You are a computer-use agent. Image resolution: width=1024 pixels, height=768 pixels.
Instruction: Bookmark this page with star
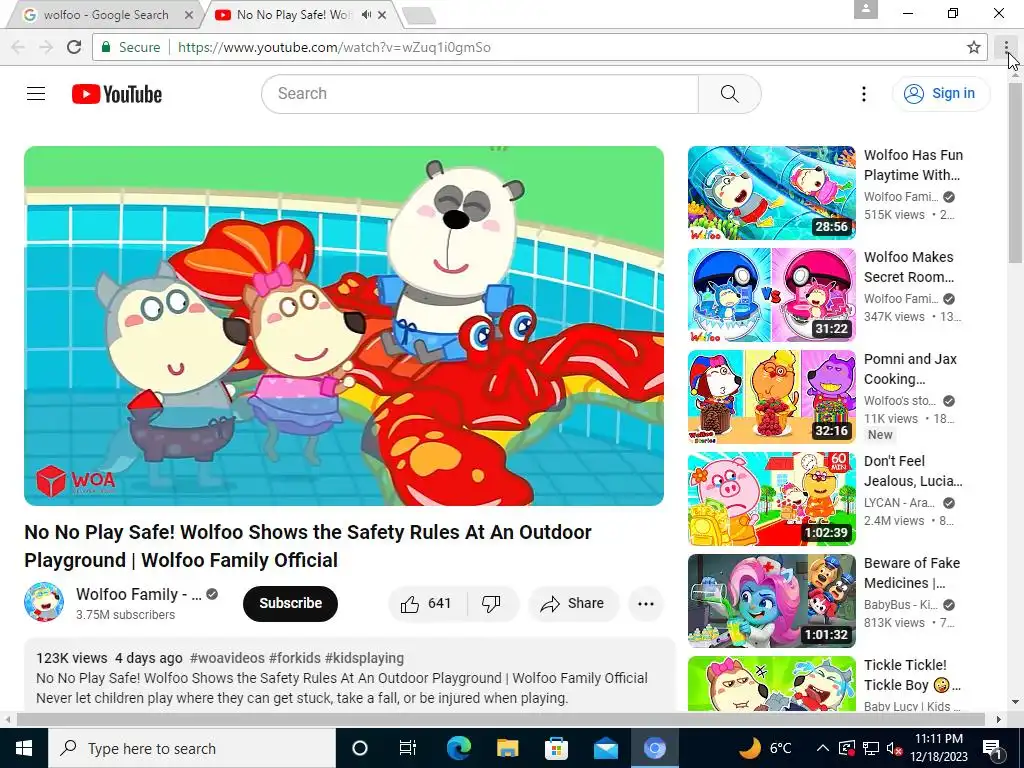point(974,47)
